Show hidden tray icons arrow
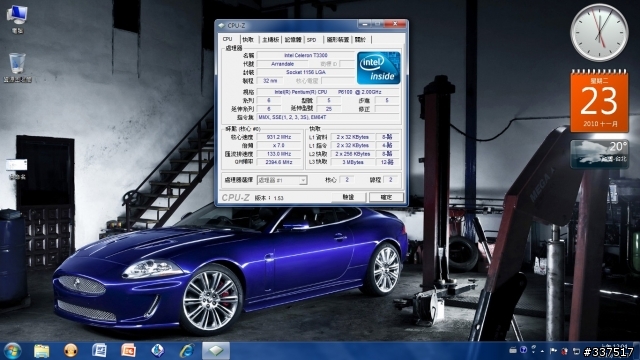 (542, 351)
